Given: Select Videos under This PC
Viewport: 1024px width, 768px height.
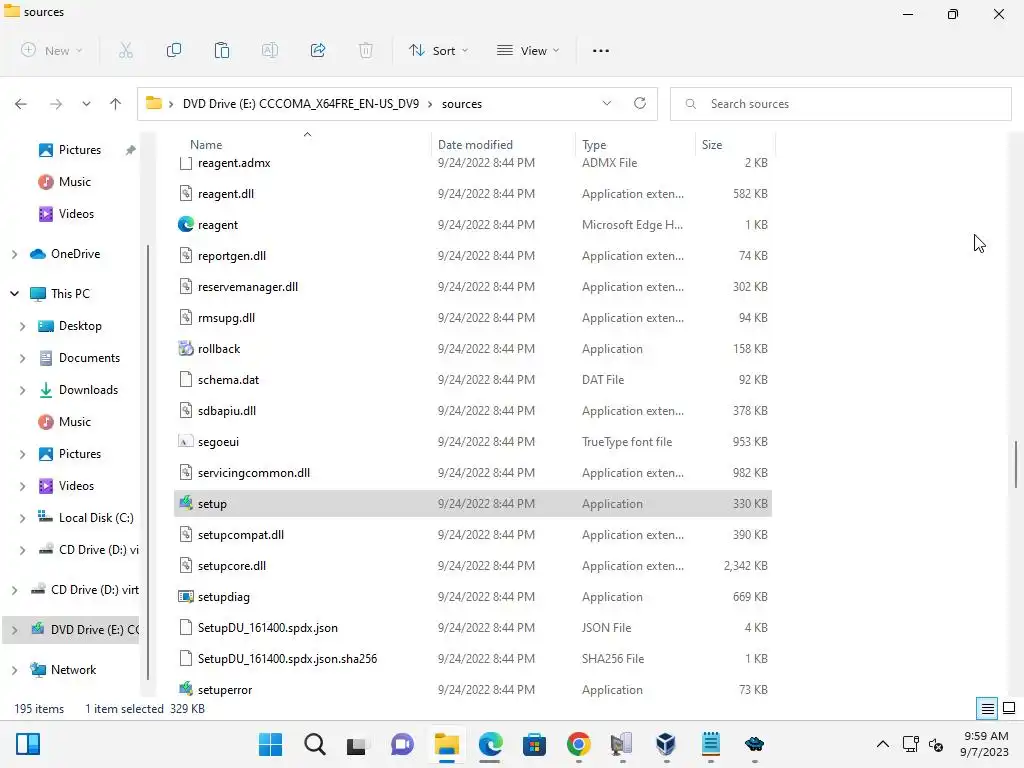Looking at the screenshot, I should [76, 486].
